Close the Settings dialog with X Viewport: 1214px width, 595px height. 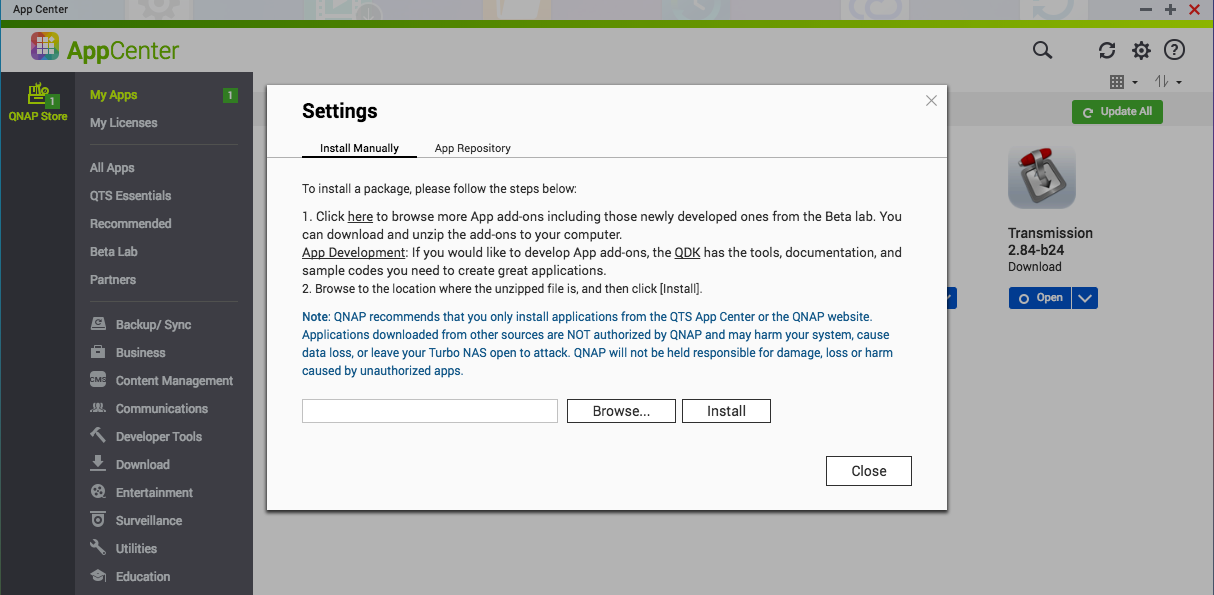[931, 100]
